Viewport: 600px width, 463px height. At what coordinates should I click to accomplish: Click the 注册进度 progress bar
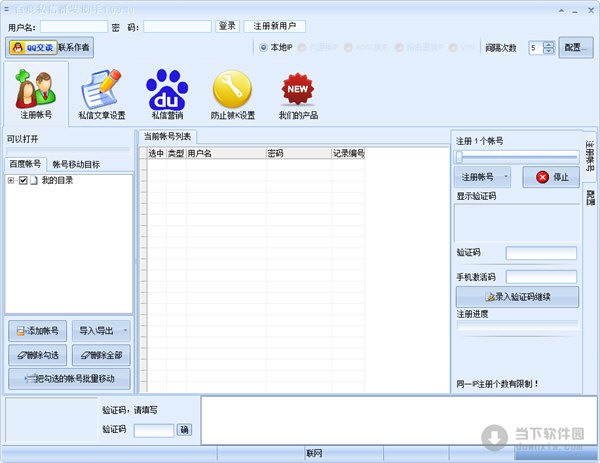517,325
